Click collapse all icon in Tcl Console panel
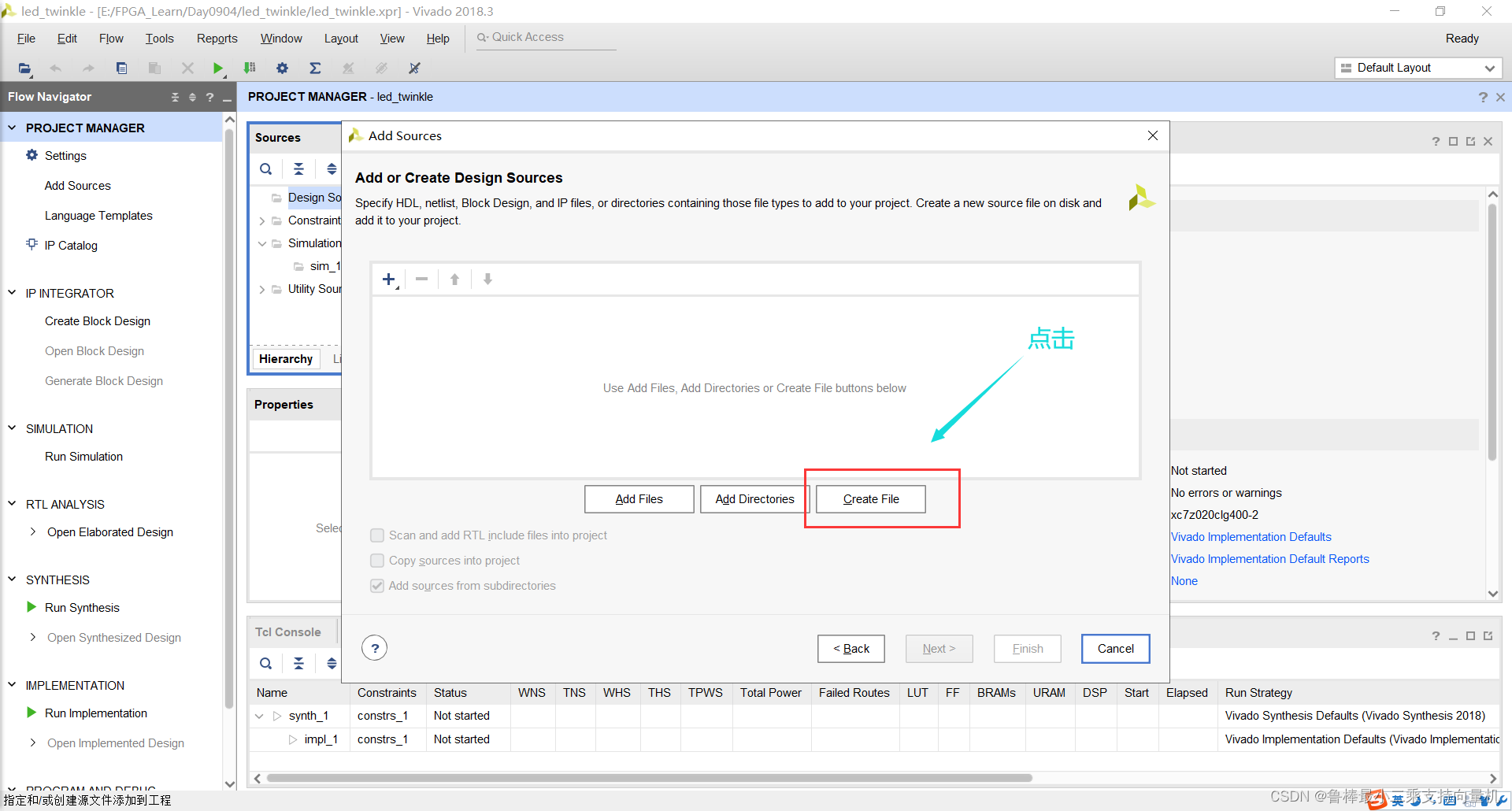 click(x=298, y=663)
